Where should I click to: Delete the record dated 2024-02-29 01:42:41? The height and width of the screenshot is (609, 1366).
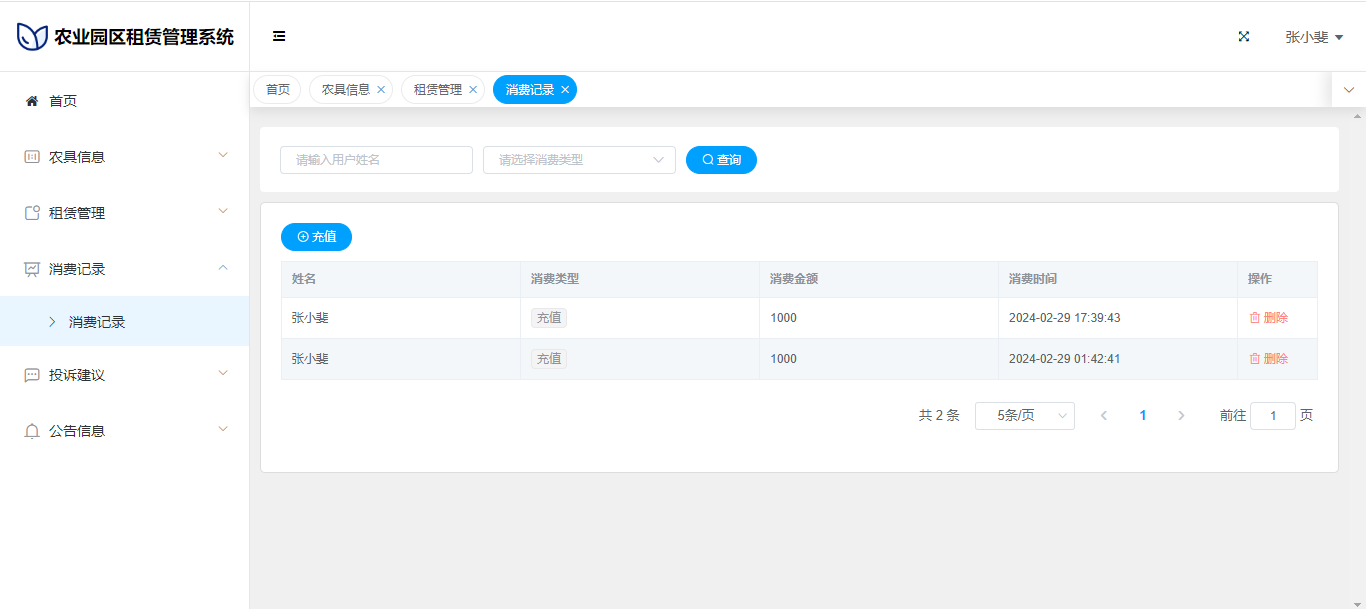coord(1268,359)
